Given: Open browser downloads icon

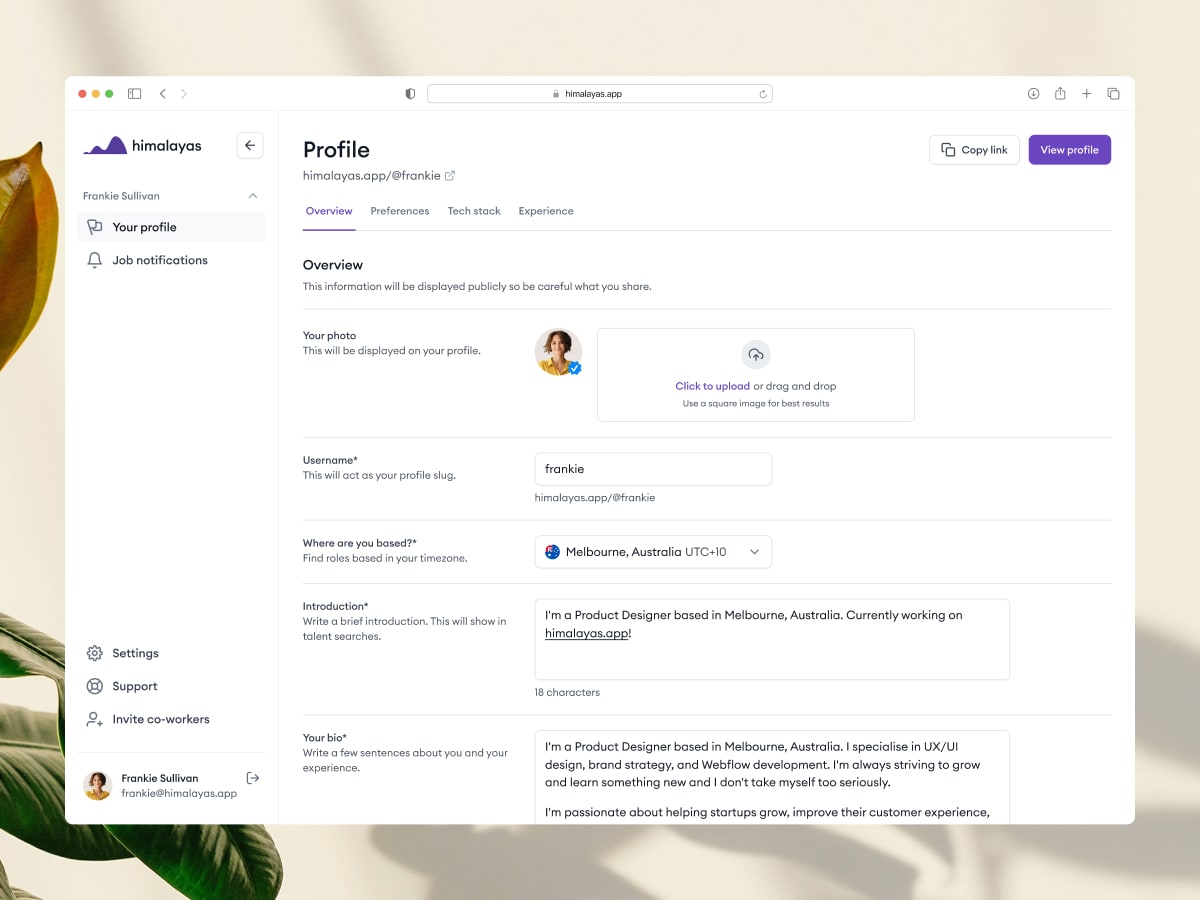Looking at the screenshot, I should tap(1033, 94).
